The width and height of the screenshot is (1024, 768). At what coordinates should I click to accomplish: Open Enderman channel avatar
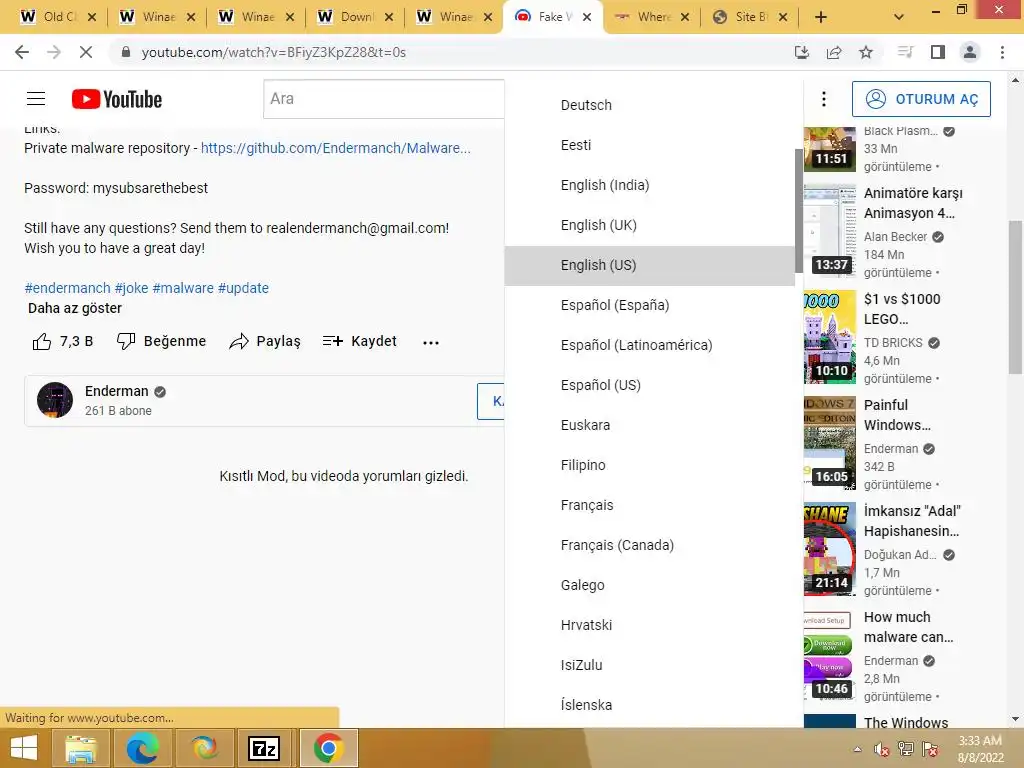click(x=55, y=400)
